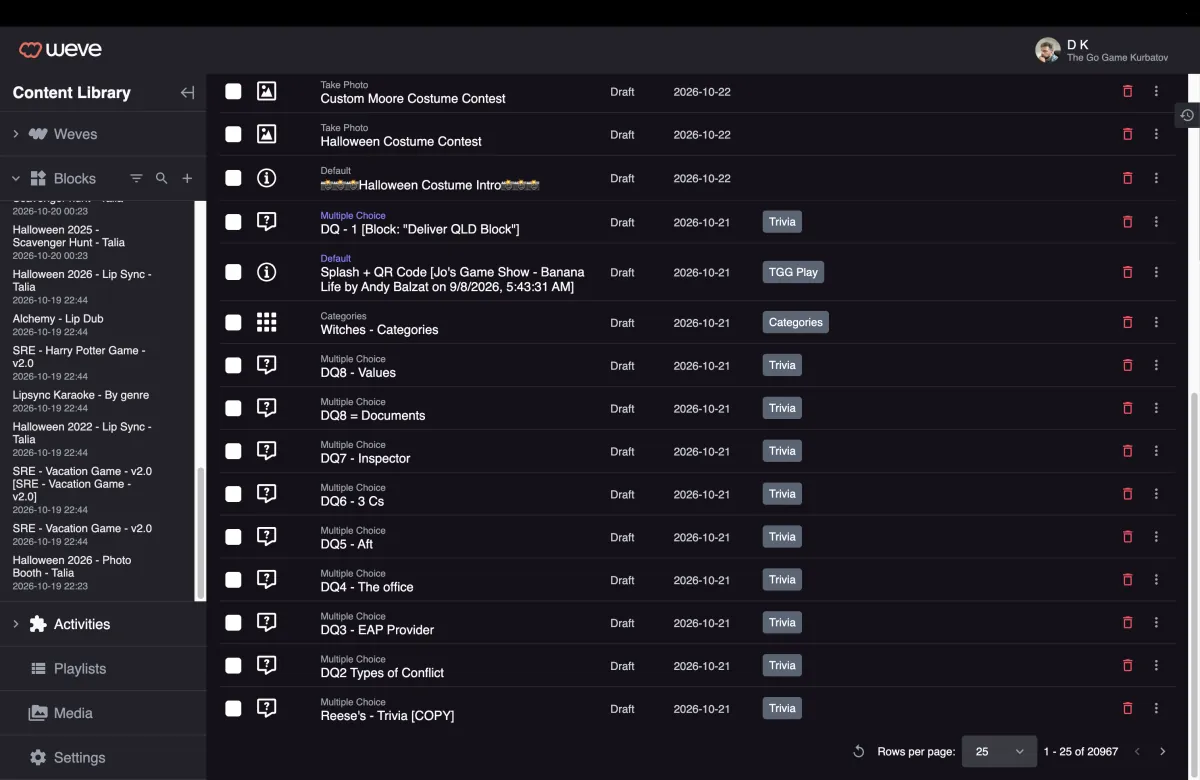Check the Halloween Costume Contest row
This screenshot has height=780, width=1200.
click(233, 134)
